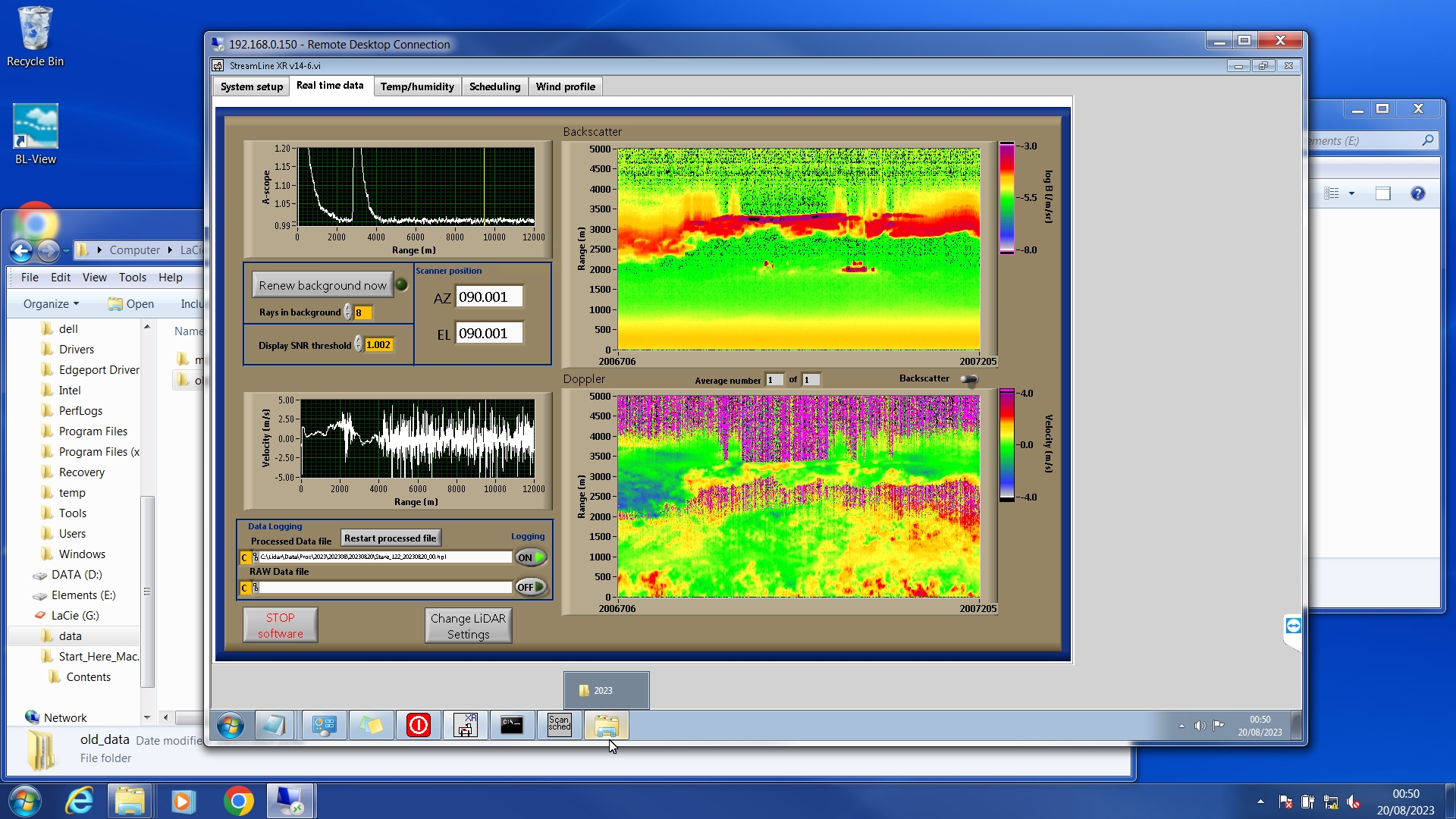Switch to the Temp/humidity tab
Screen dimensions: 1456x819
(416, 86)
